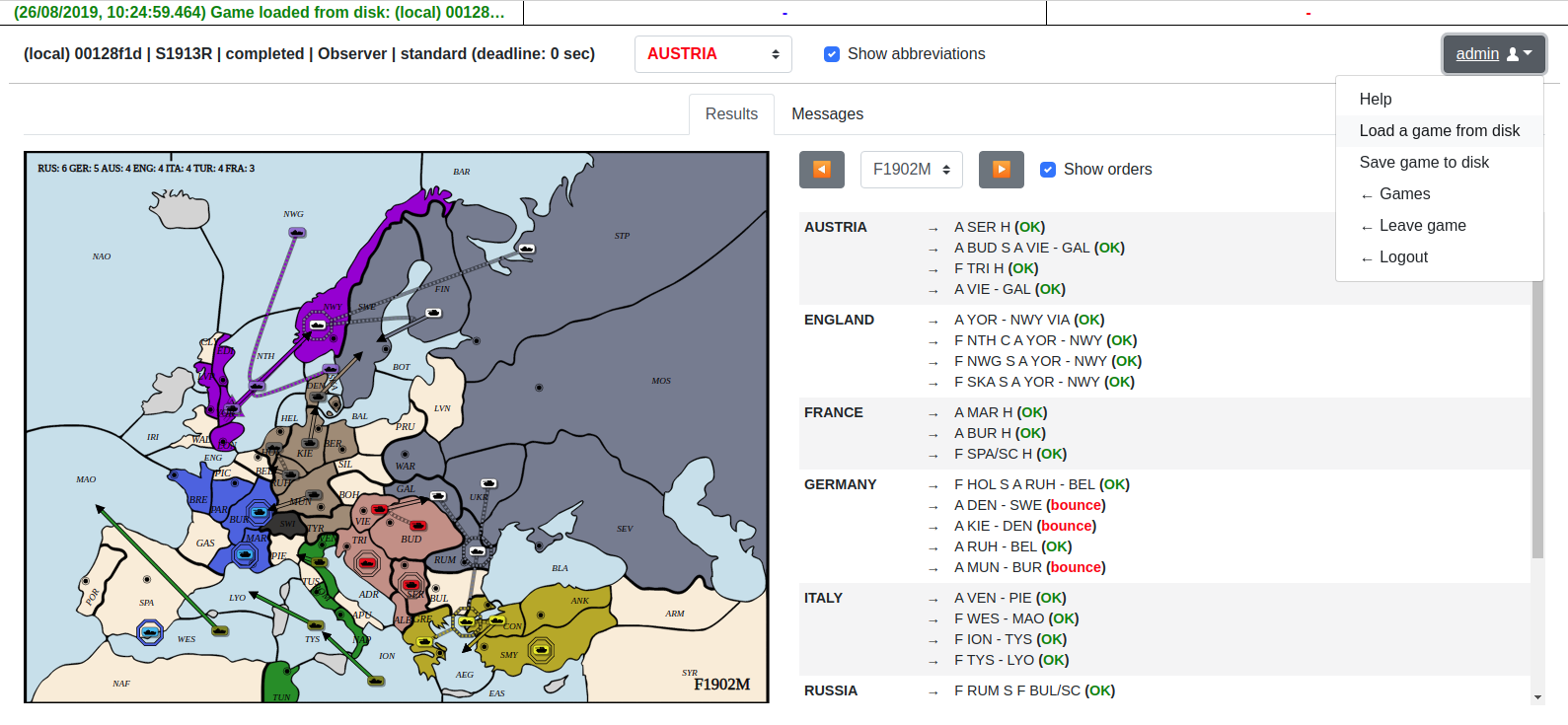Viewport: 1568px width, 725px height.
Task: Disable the Show orders checkbox
Action: click(1048, 170)
